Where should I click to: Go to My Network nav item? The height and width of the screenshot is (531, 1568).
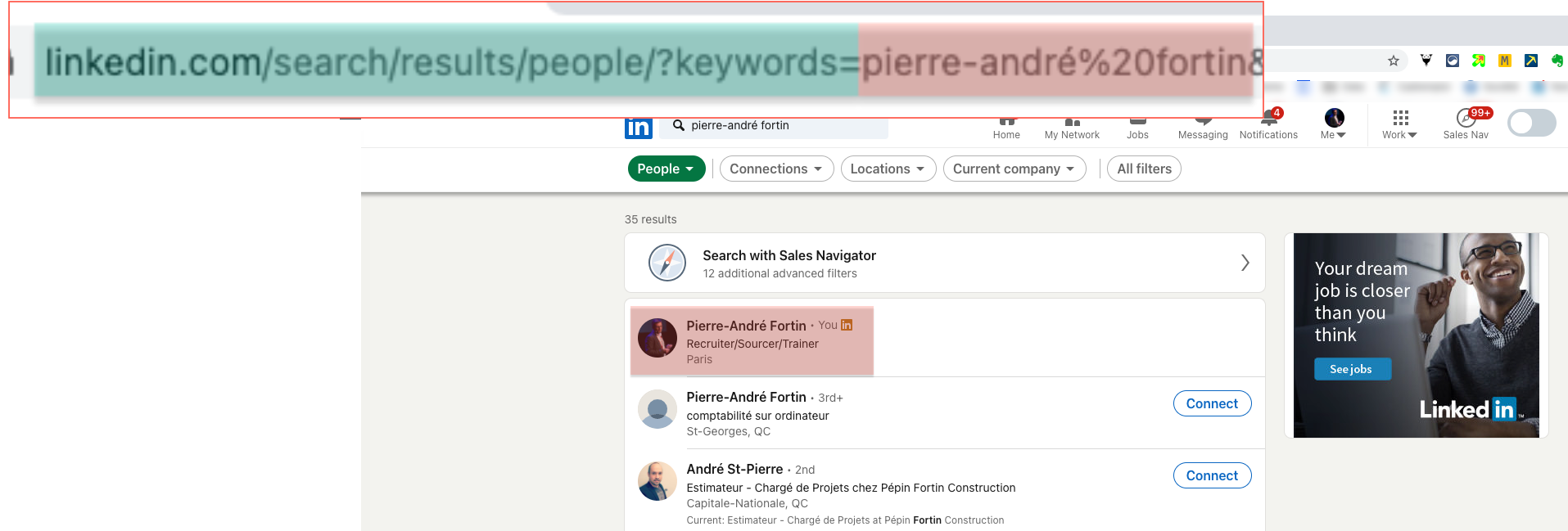[1072, 128]
